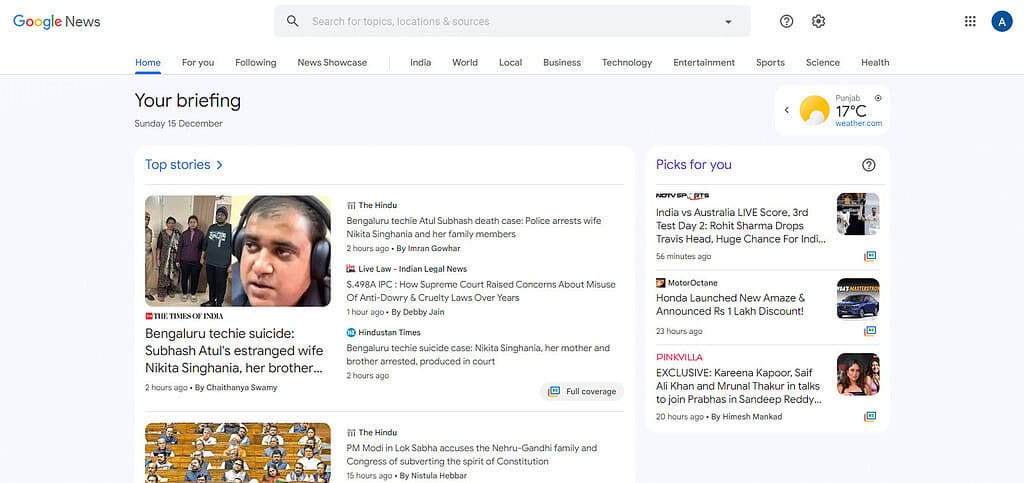Open PM Modi in Lok Sabha article
This screenshot has width=1024, height=483.
[472, 454]
